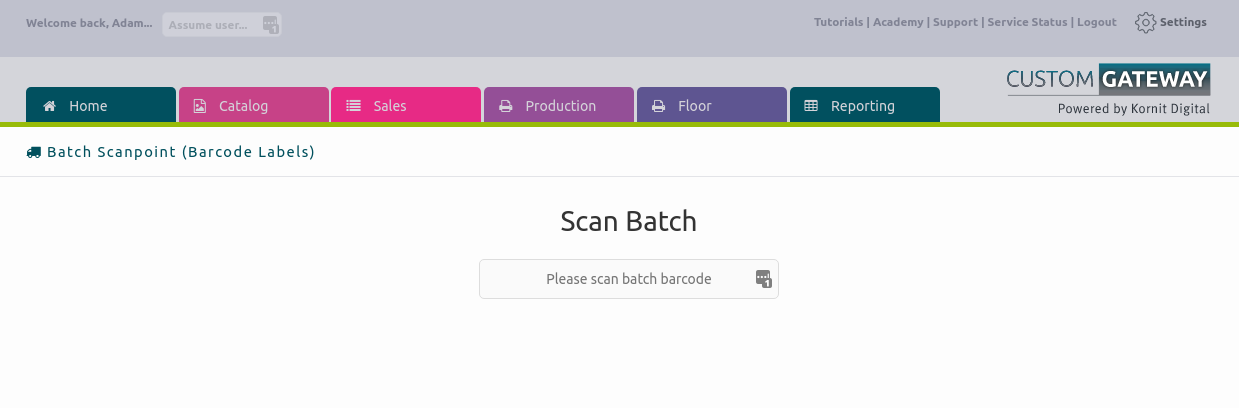
Task: Check the Service Status link
Action: tap(1027, 22)
